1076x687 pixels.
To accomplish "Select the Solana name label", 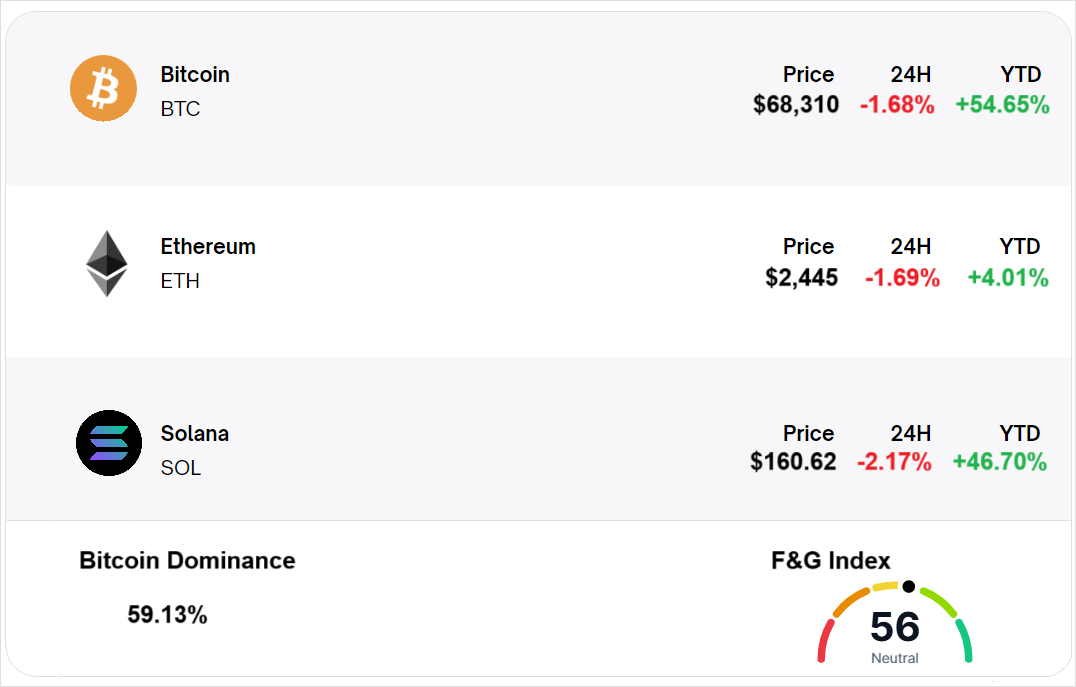I will click(195, 434).
